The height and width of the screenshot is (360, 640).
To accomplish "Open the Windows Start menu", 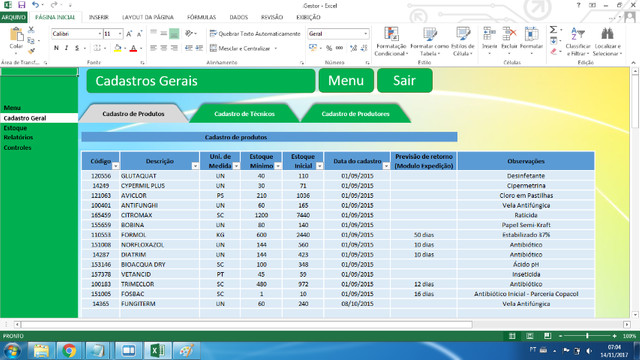I will click(12, 351).
